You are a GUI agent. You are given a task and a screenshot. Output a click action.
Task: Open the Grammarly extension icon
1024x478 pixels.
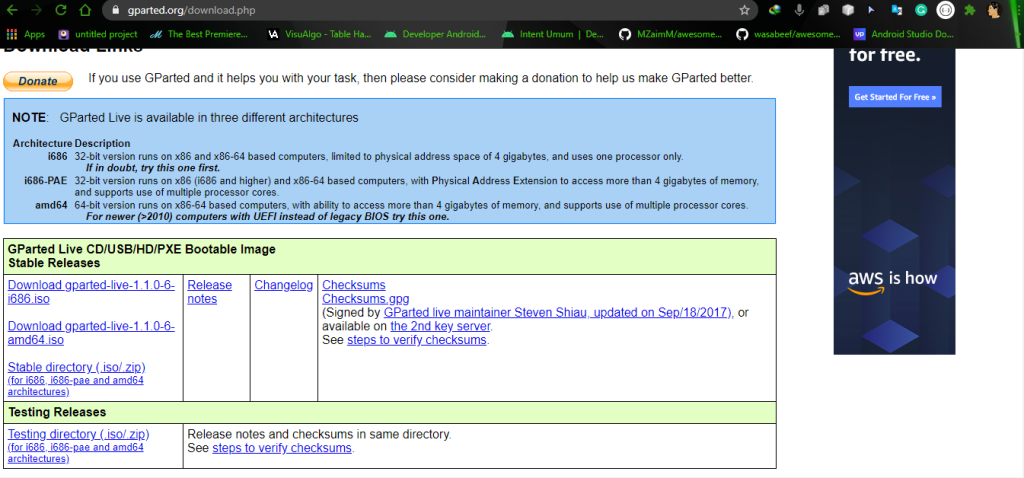pyautogui.click(x=919, y=10)
